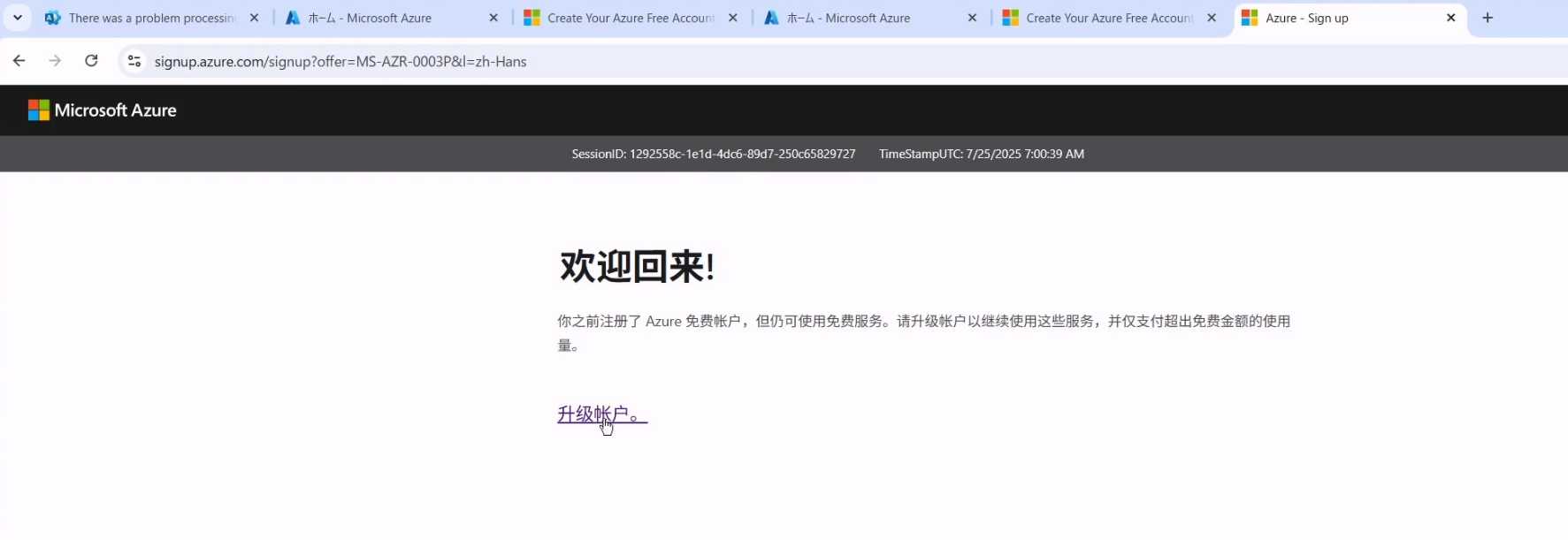Switch to first Create Your Azure Free Account tab
The image size is (1568, 540).
coord(630,18)
